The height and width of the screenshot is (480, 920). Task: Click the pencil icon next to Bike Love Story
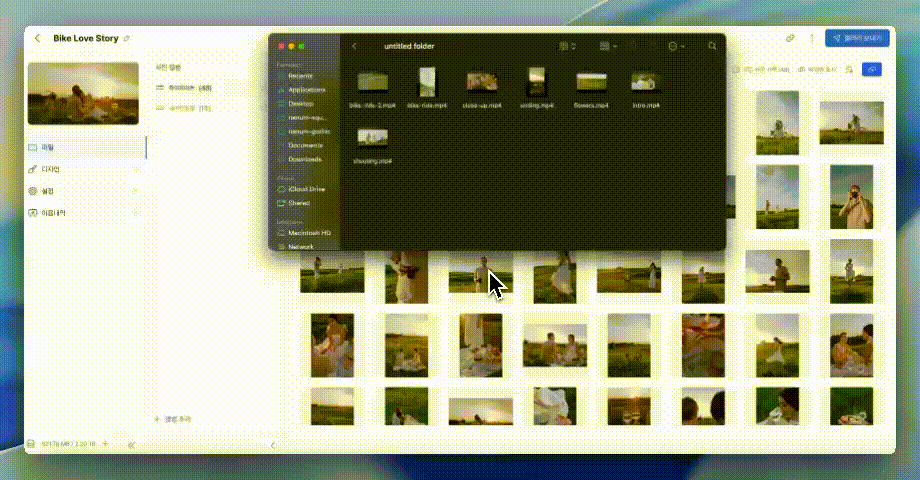click(126, 39)
